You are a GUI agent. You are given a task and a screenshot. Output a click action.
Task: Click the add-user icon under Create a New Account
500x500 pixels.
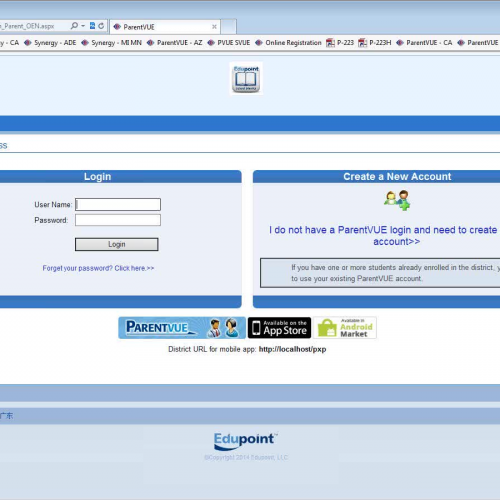tap(397, 200)
